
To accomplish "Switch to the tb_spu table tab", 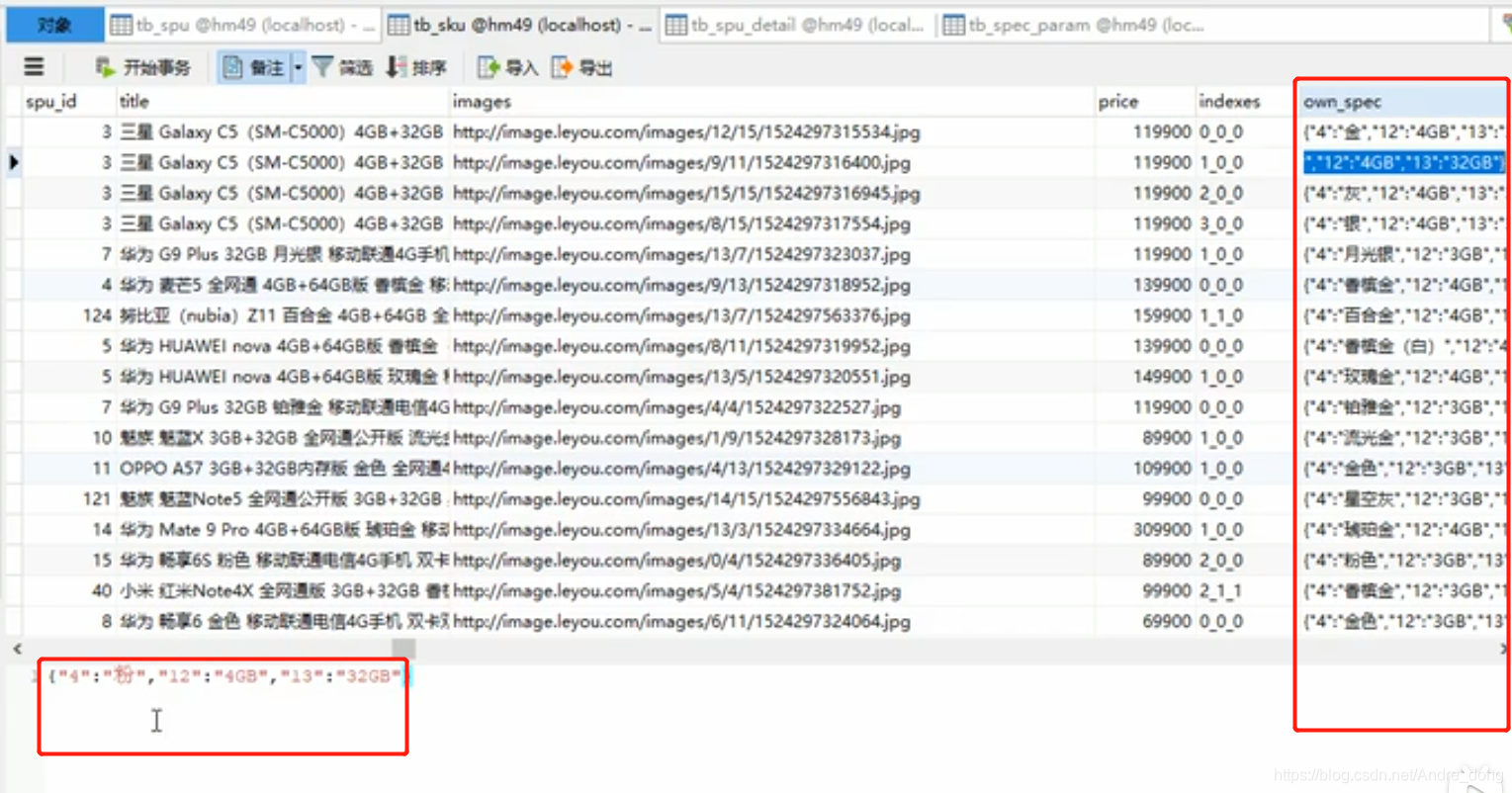I will point(243,25).
